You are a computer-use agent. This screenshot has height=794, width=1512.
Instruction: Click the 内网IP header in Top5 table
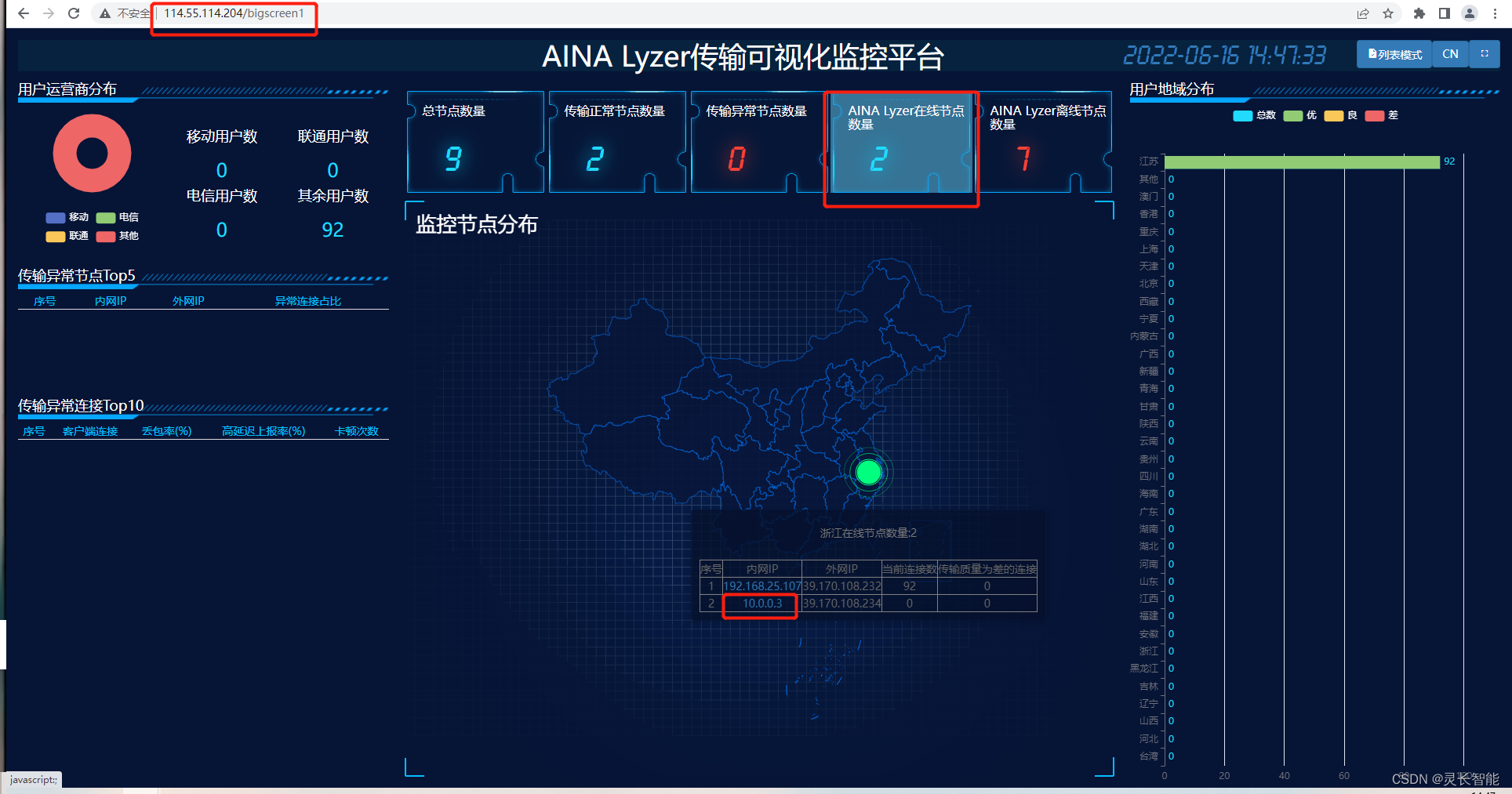click(x=111, y=301)
